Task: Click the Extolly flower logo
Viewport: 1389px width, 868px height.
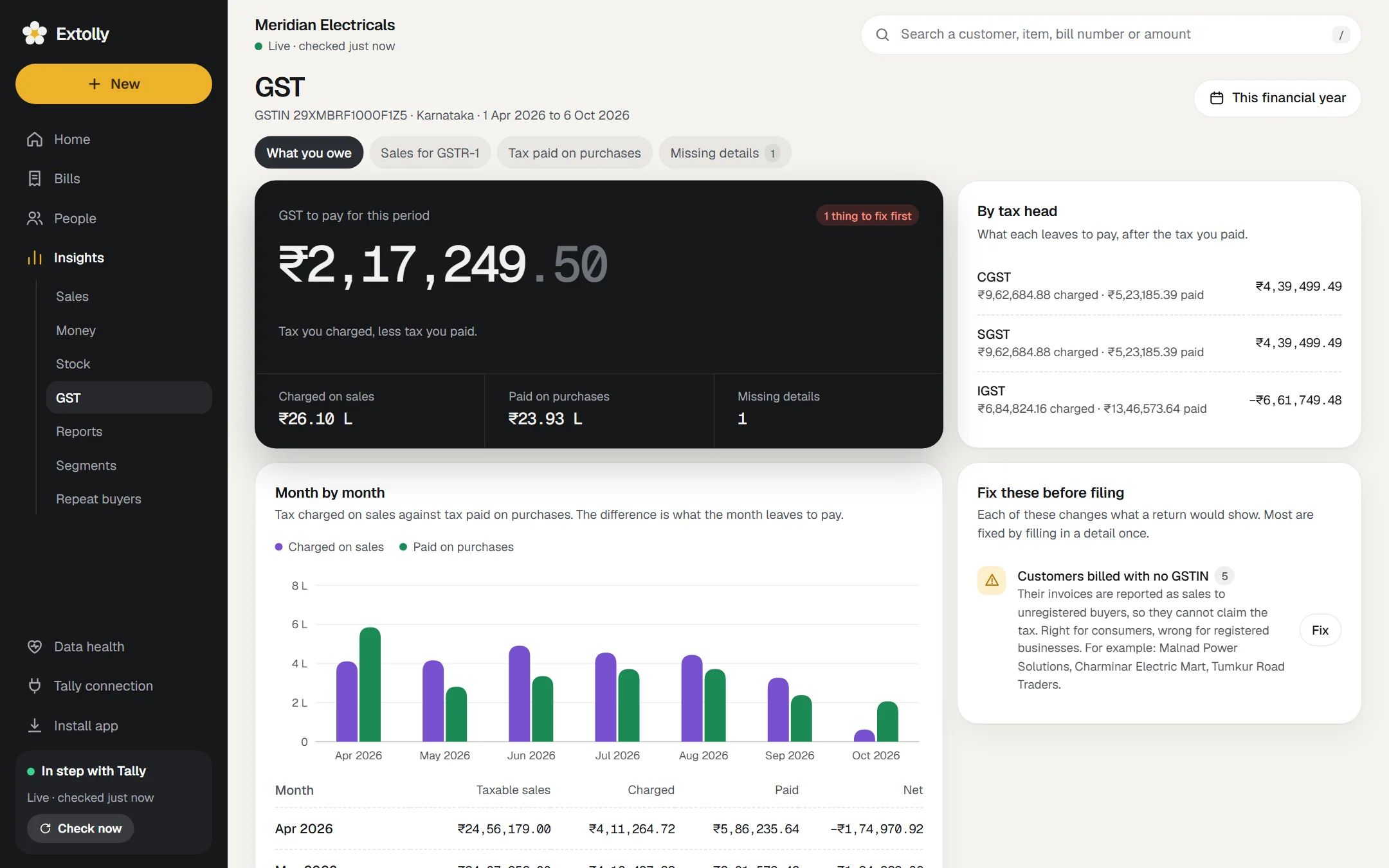Action: point(35,33)
